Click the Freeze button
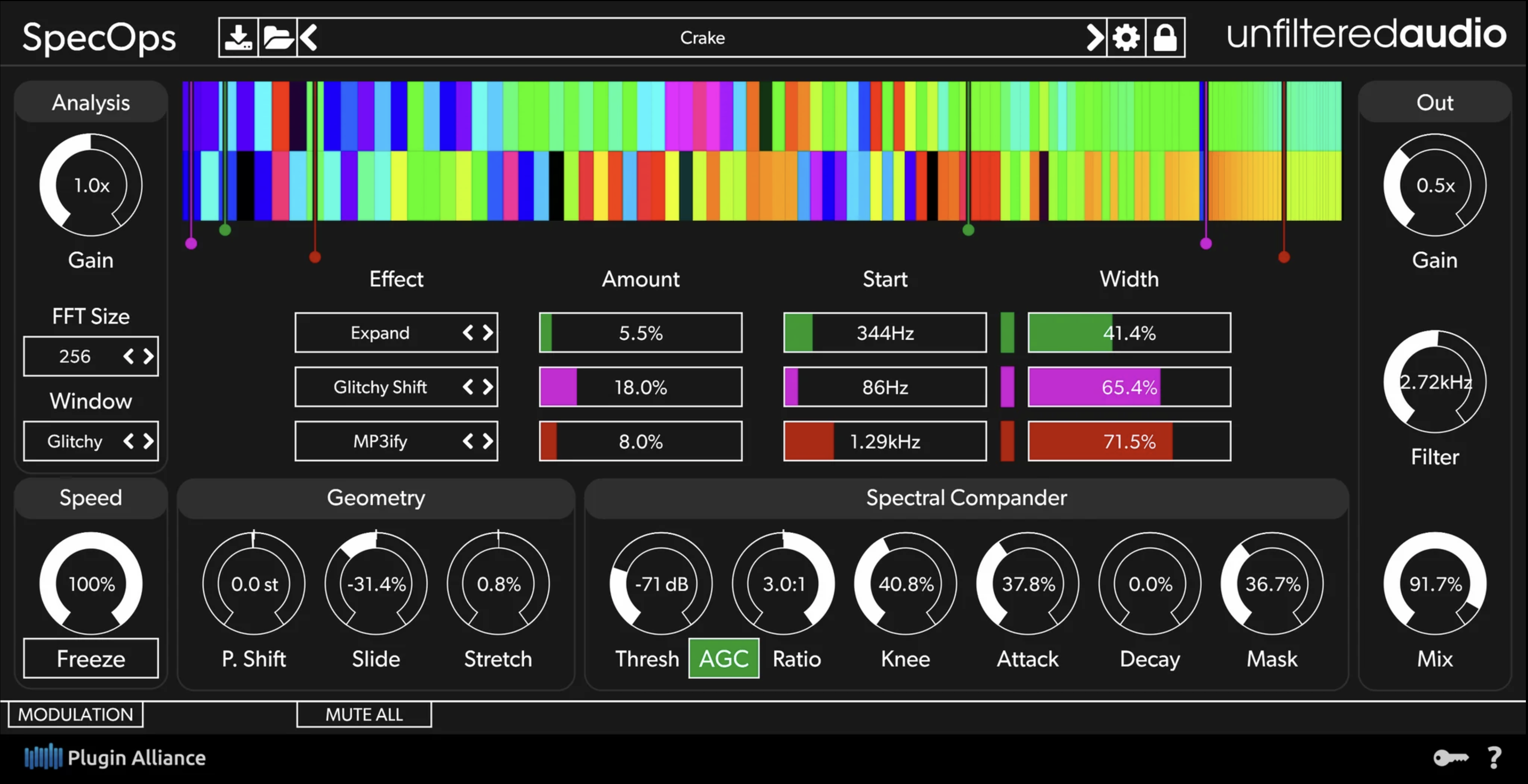The image size is (1528, 784). (x=91, y=658)
